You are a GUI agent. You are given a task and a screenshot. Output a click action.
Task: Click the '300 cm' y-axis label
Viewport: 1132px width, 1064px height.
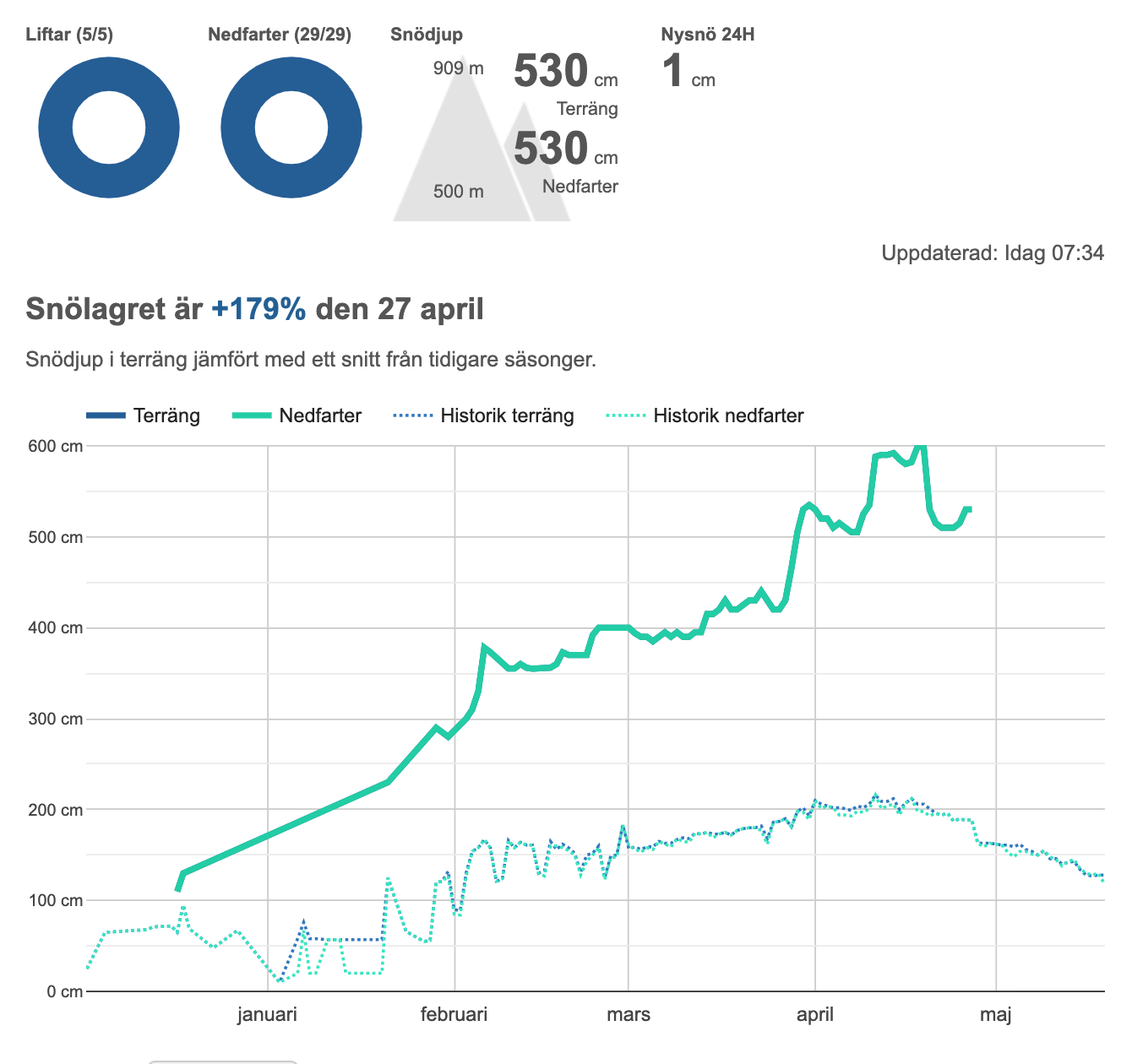56,719
